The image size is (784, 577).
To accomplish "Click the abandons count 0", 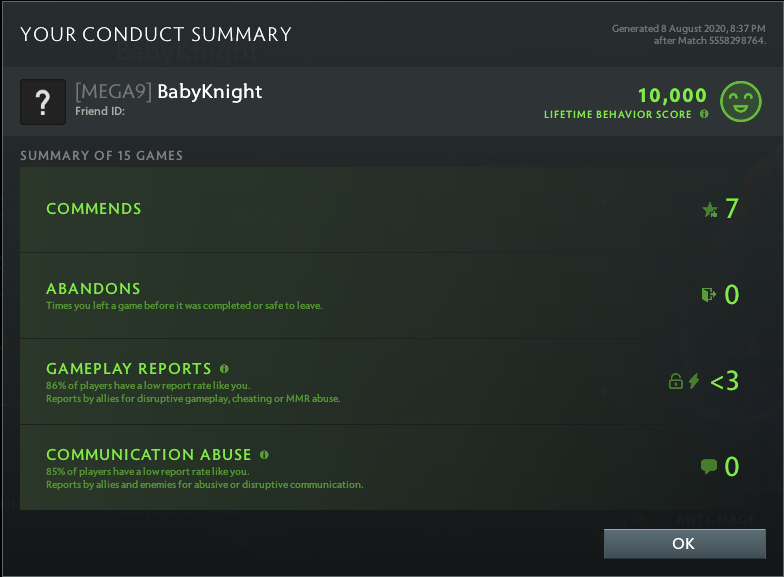I will 732,294.
